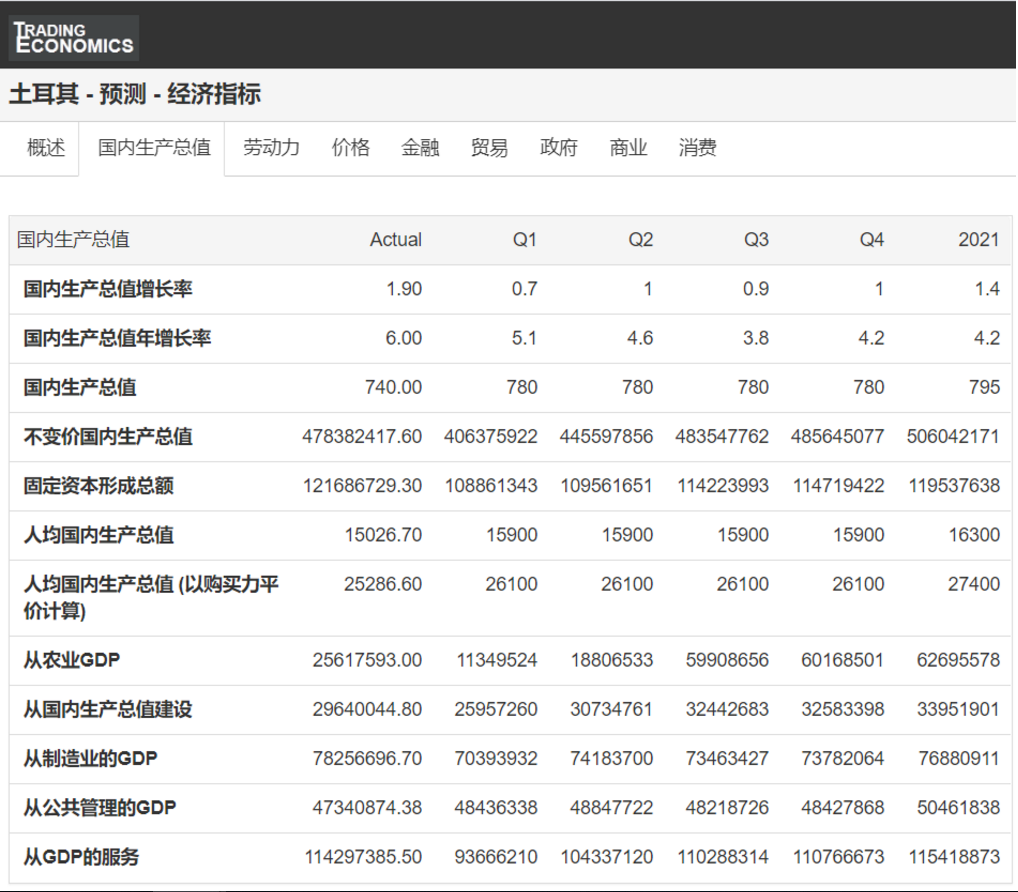Click the value 62695578
This screenshot has width=1018, height=892.
pos(958,660)
